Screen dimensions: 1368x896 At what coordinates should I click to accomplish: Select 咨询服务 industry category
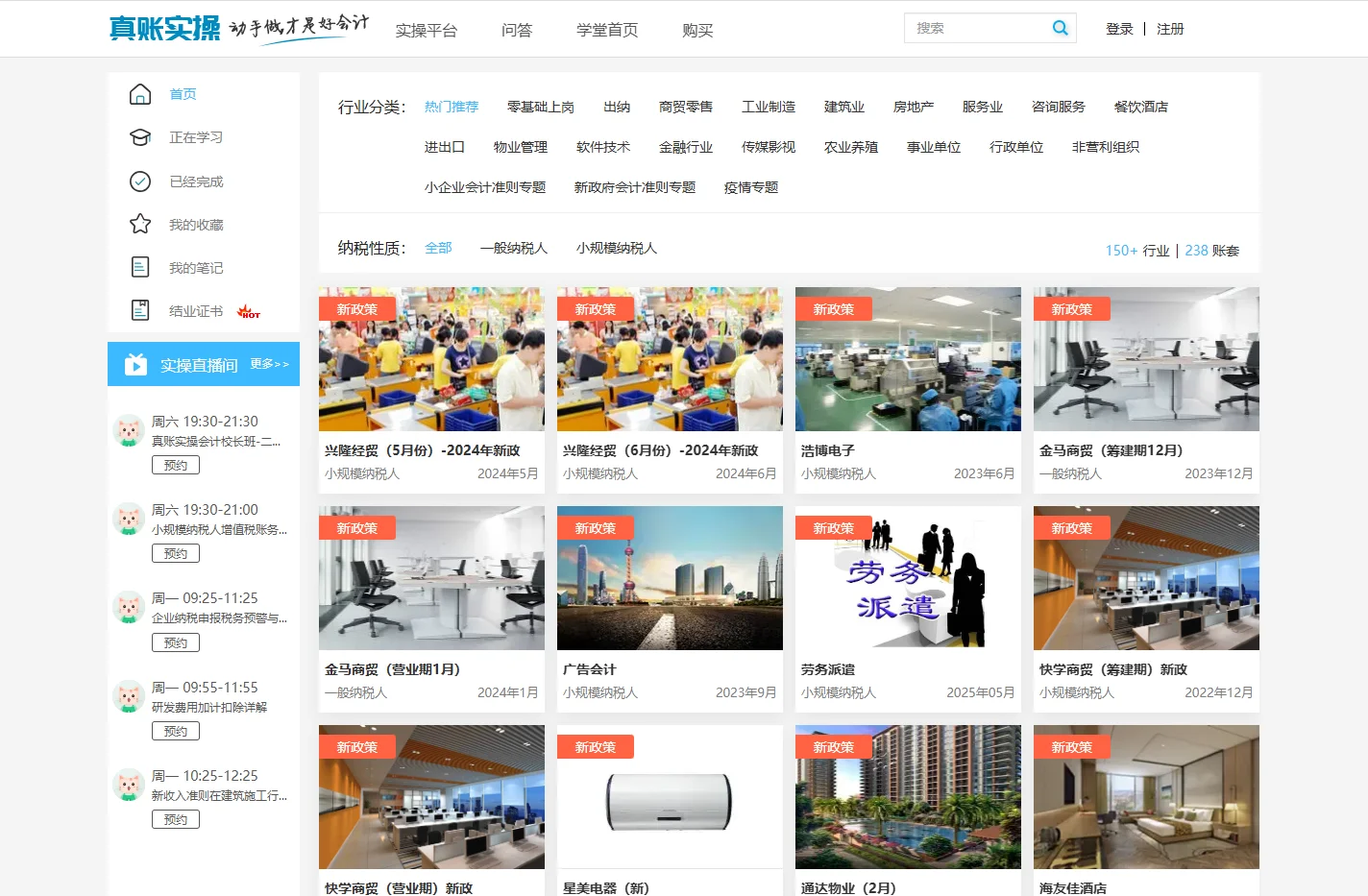pos(1059,107)
